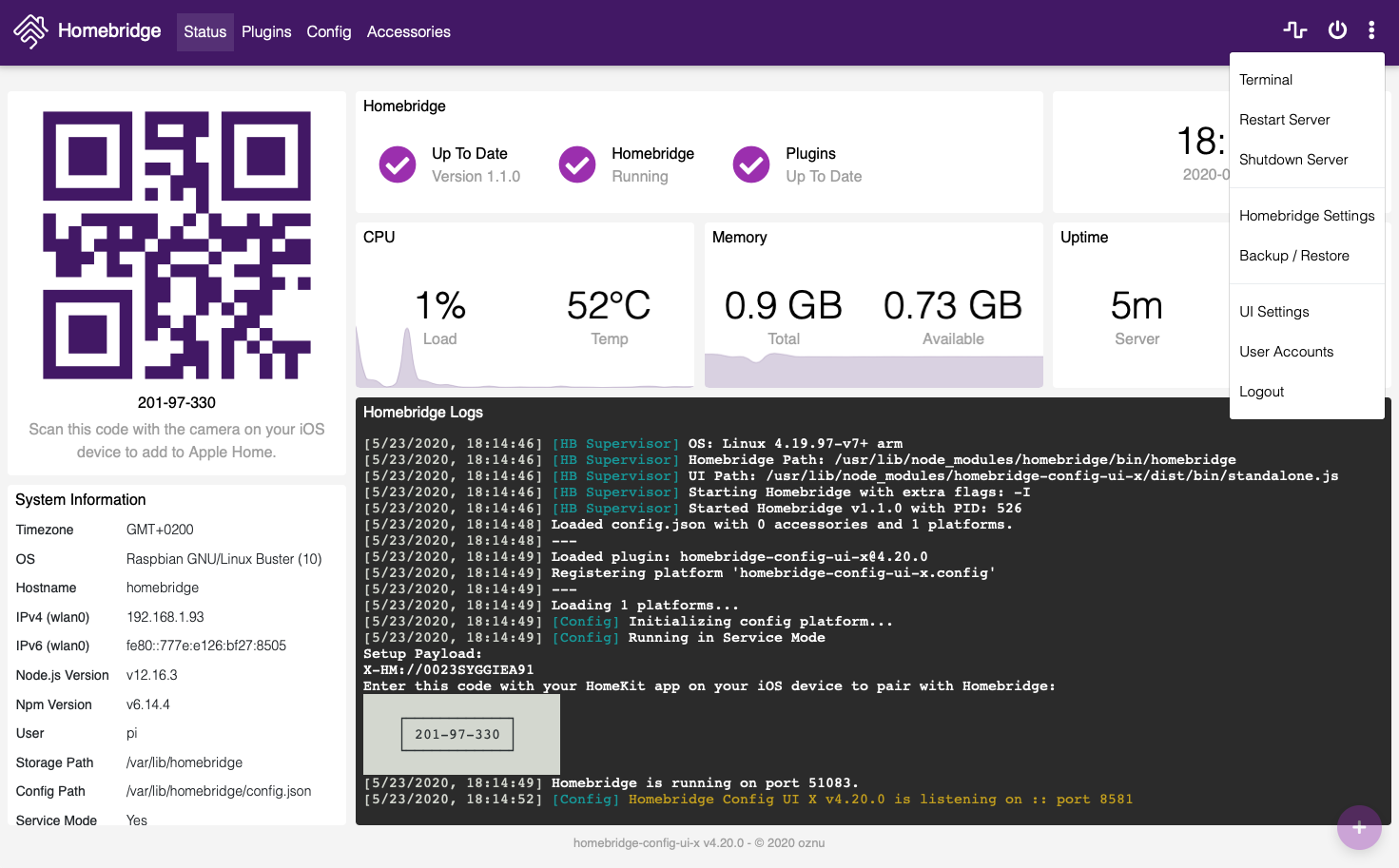Click the IPv6 address fe80::777e:e126:bf27:8505
The width and height of the screenshot is (1399, 868).
click(x=206, y=646)
